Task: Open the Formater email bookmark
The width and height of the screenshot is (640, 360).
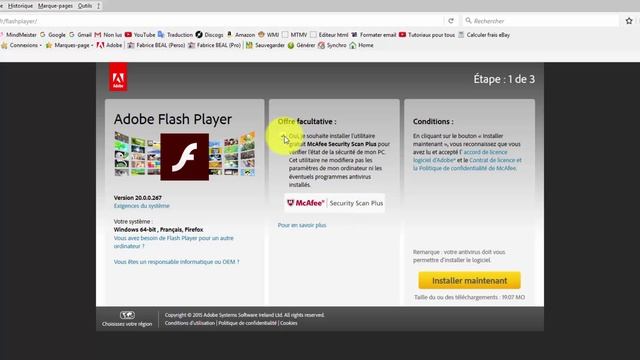Action: pyautogui.click(x=374, y=35)
